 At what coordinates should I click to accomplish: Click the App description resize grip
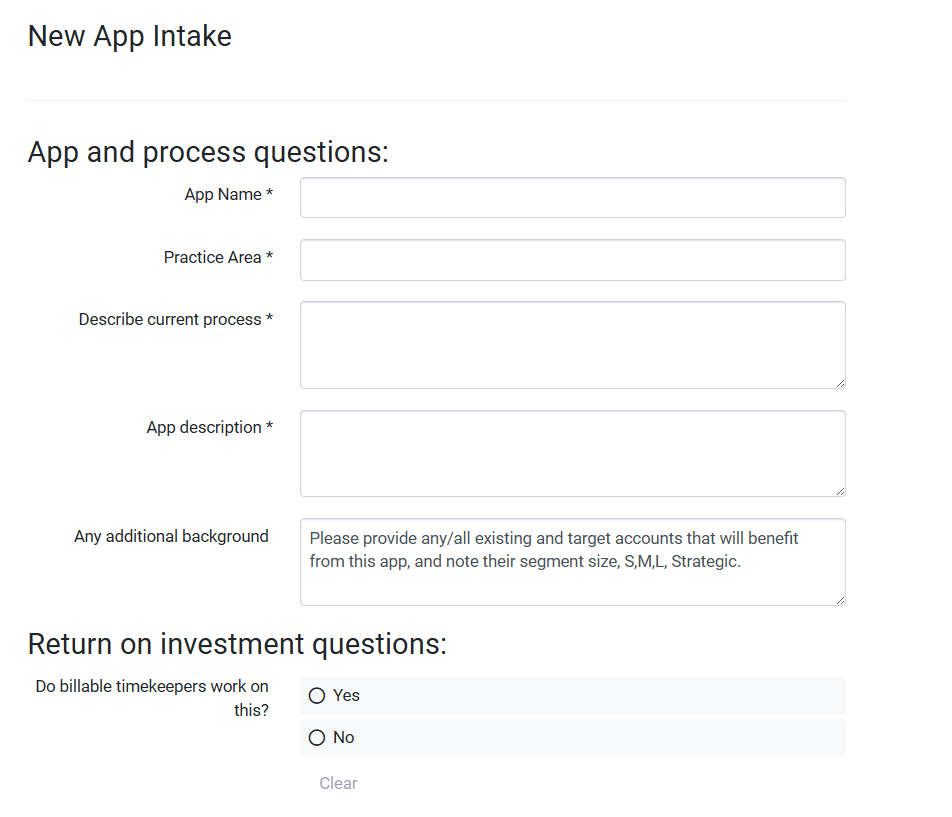coord(840,491)
